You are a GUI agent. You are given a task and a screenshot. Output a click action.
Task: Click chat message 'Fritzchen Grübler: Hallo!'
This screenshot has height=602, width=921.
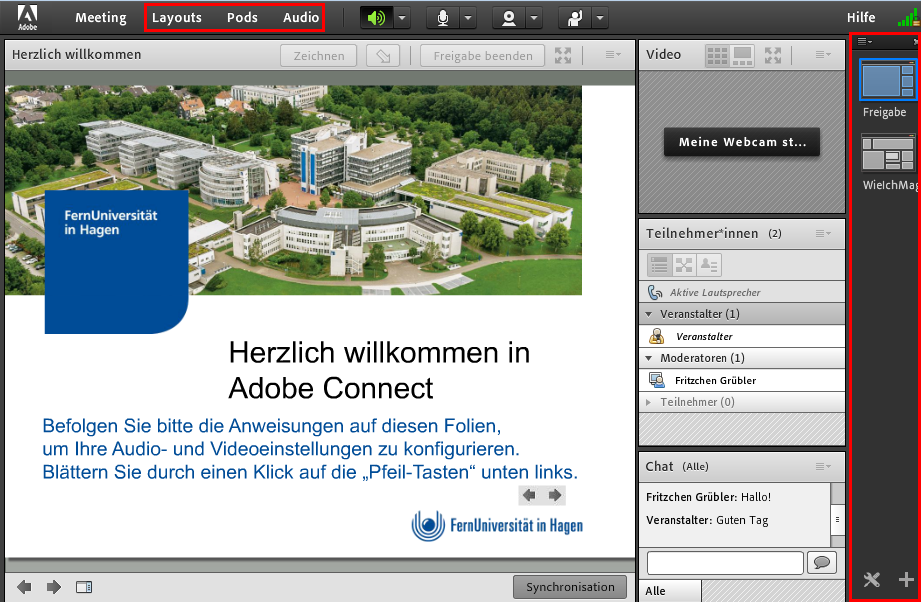[708, 497]
